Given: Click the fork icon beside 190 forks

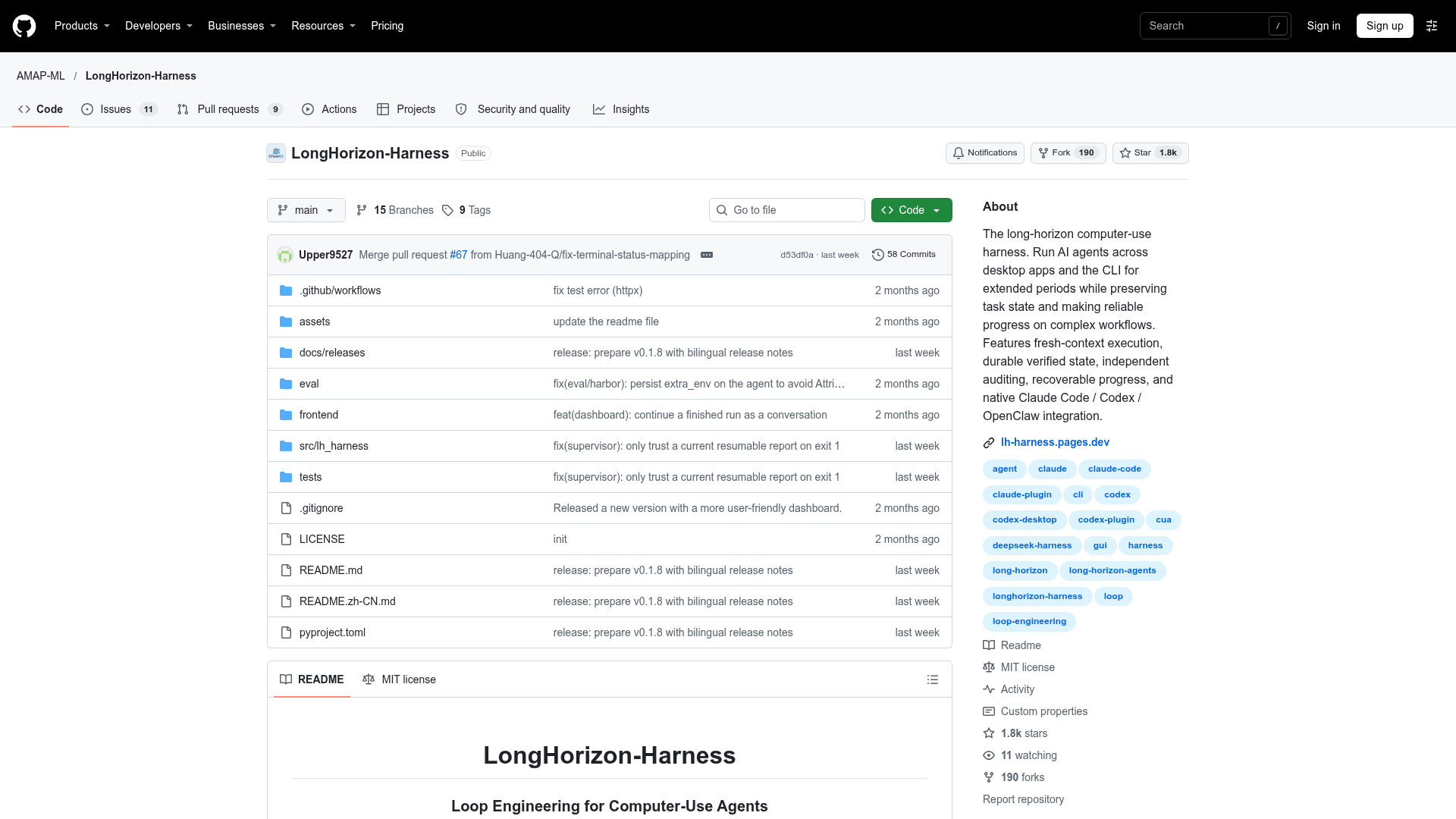Looking at the screenshot, I should point(989,777).
